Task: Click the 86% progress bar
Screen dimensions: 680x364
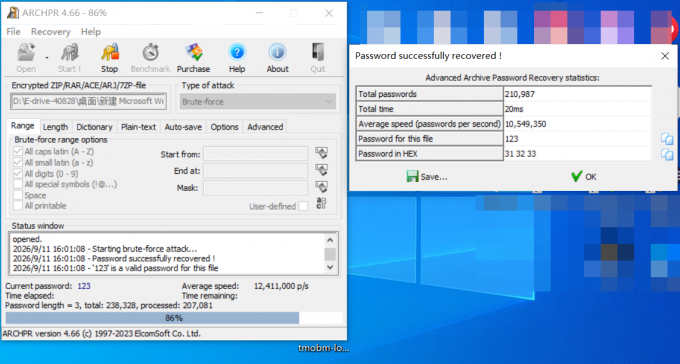Action: 174,318
